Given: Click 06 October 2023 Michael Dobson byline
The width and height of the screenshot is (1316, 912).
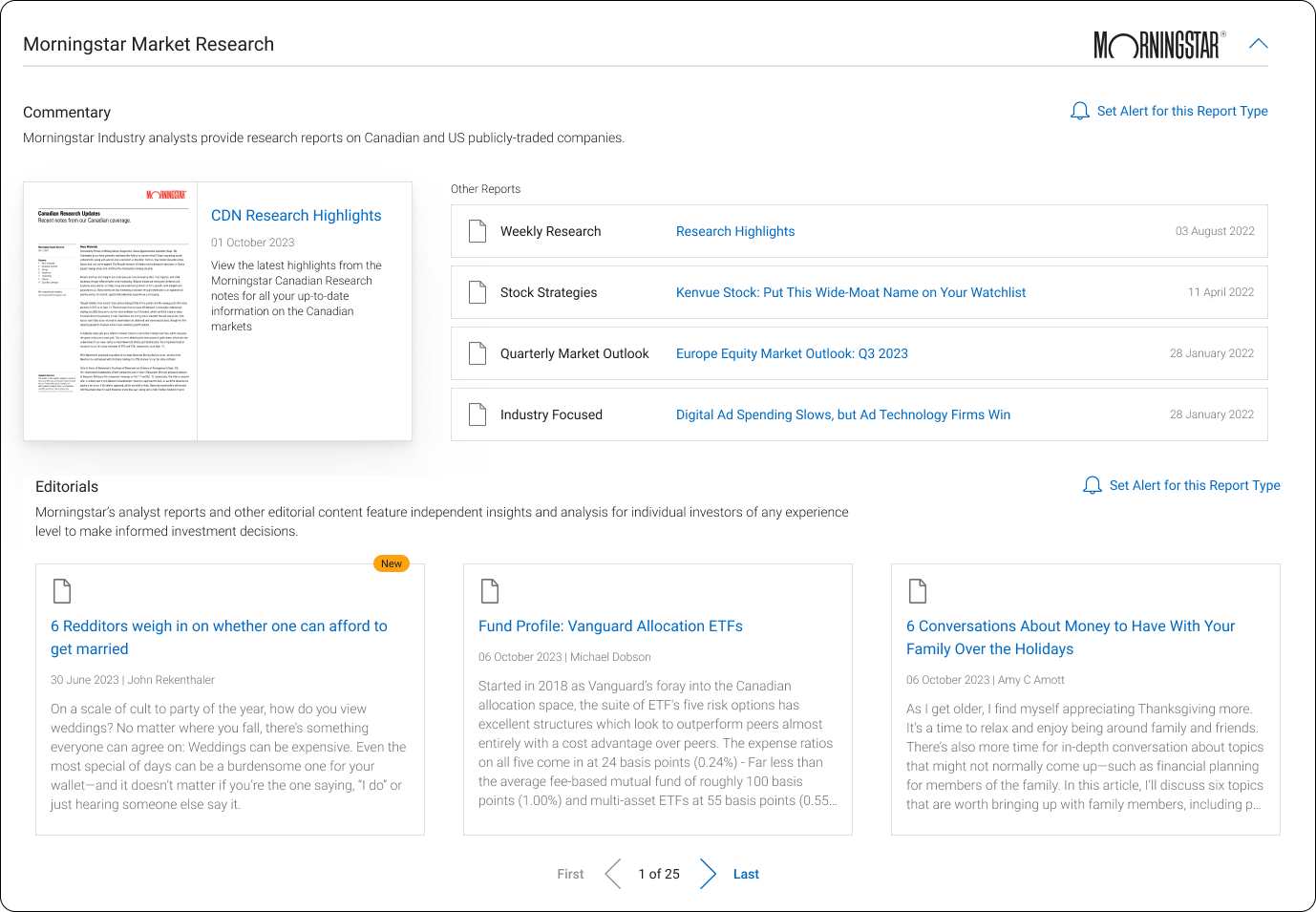Looking at the screenshot, I should point(564,657).
